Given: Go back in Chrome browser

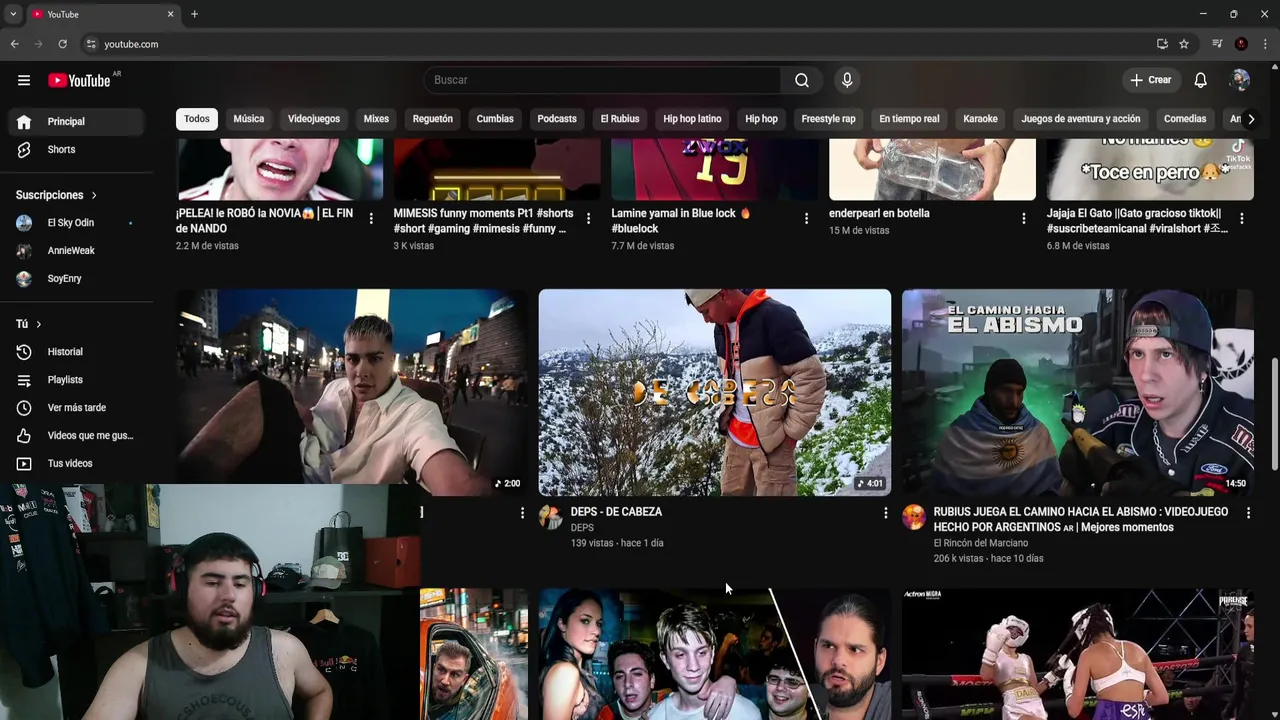Looking at the screenshot, I should click(14, 44).
